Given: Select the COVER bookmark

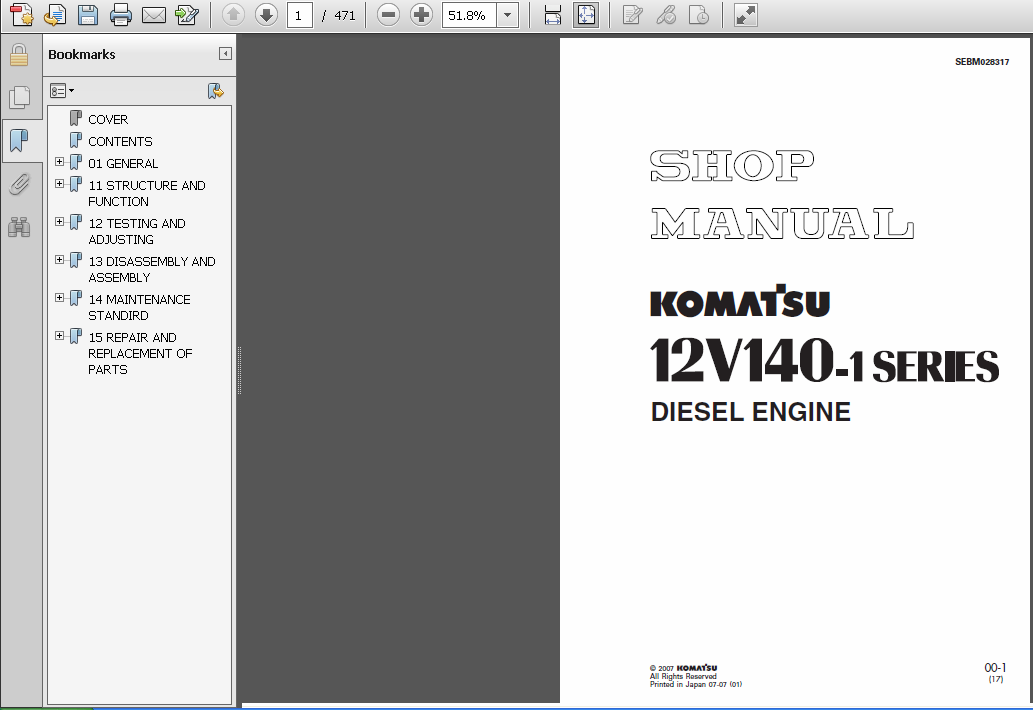Looking at the screenshot, I should coord(108,119).
